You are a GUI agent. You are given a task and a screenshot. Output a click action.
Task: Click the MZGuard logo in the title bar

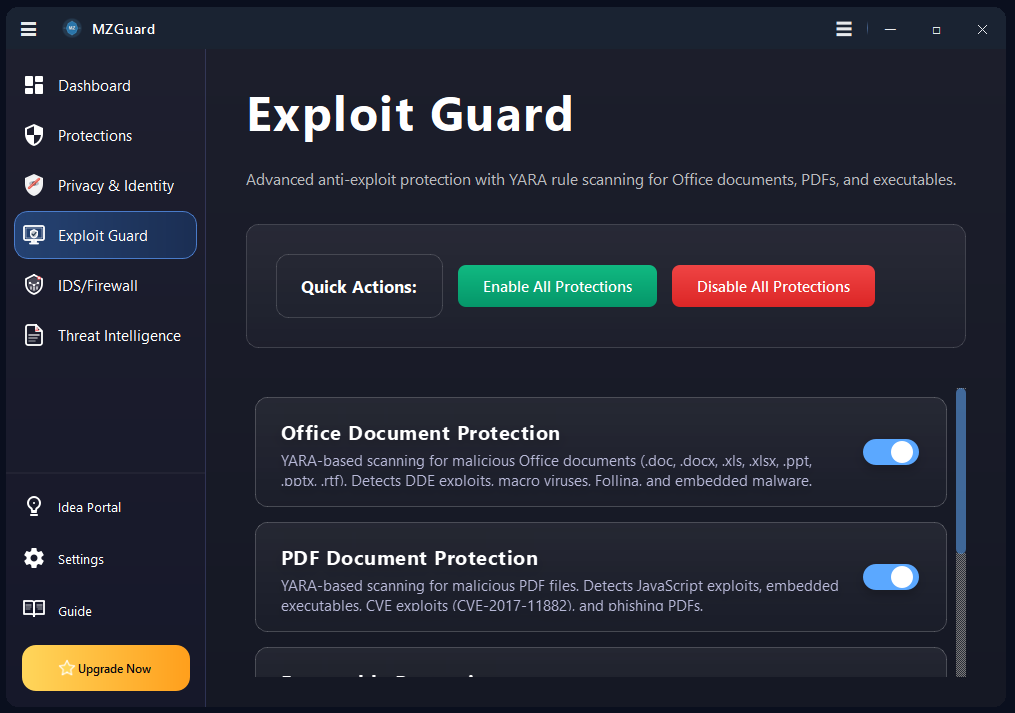point(72,28)
